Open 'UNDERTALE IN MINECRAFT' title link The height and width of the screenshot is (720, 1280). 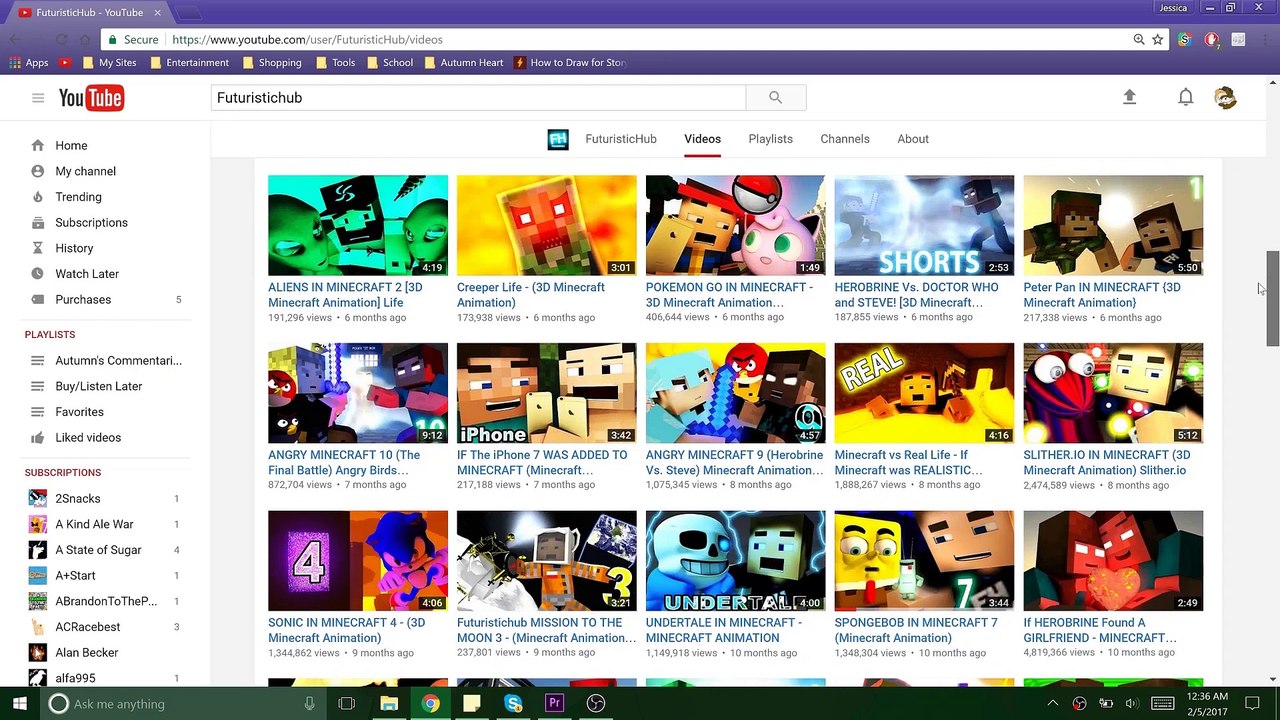click(724, 630)
